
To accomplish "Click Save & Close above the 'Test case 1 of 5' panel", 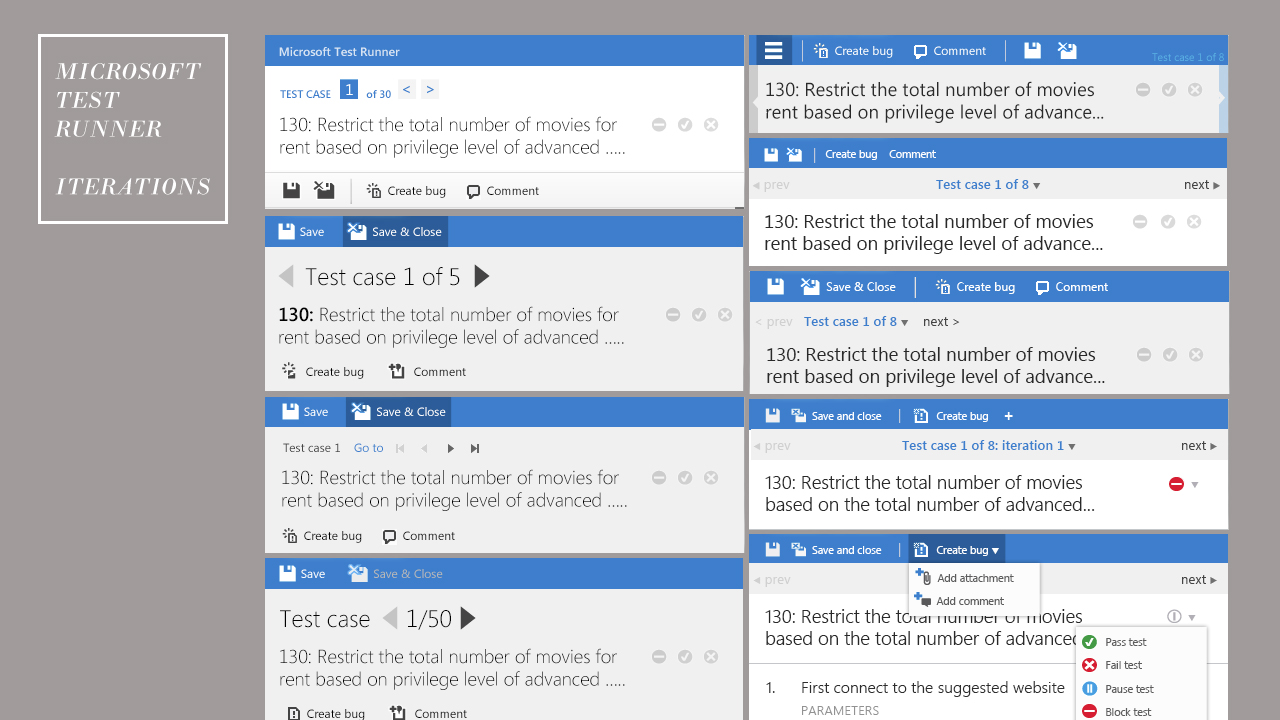I will pyautogui.click(x=395, y=232).
